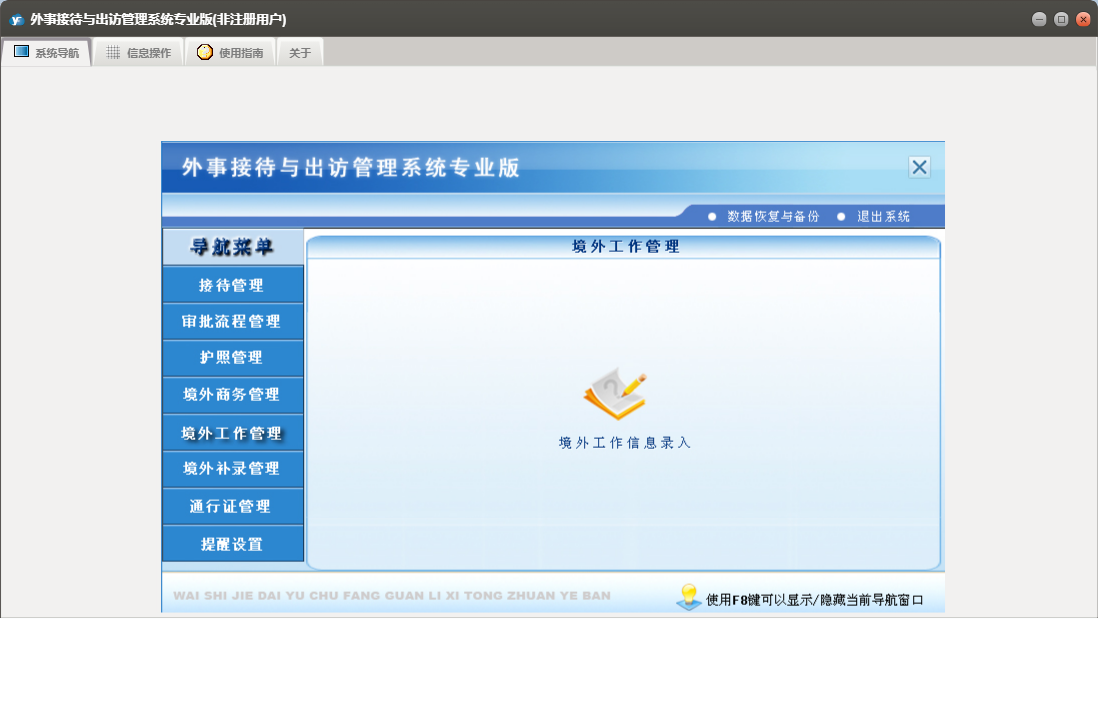The image size is (1098, 719).
Task: Open the 系统导航 tab
Action: coord(46,53)
